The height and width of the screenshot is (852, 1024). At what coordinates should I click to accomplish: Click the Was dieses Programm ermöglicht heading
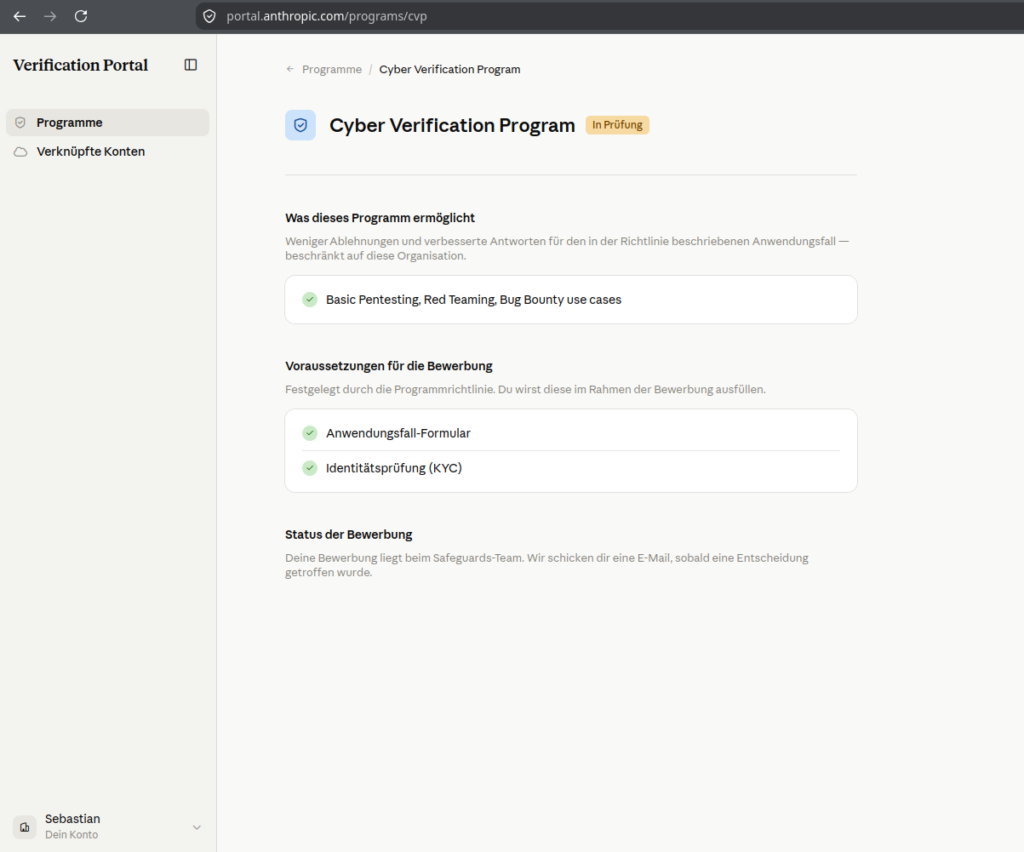[x=380, y=218]
